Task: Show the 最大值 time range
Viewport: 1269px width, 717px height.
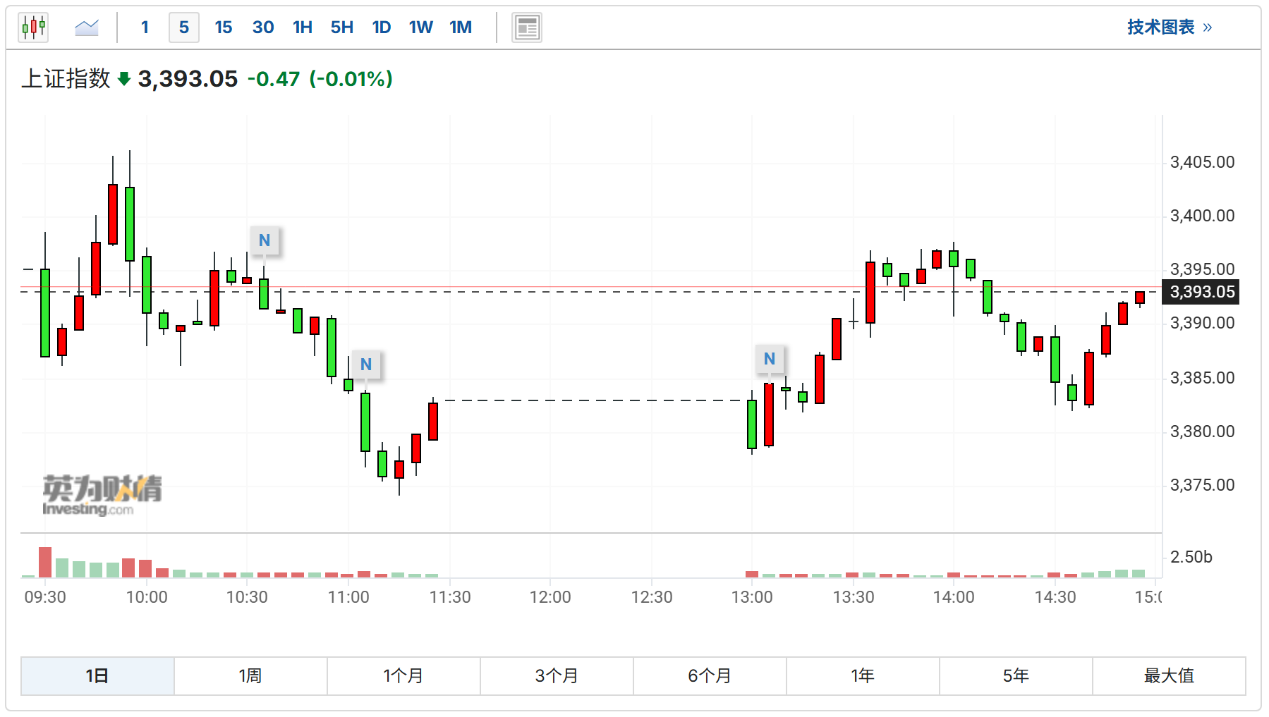Action: (1168, 676)
